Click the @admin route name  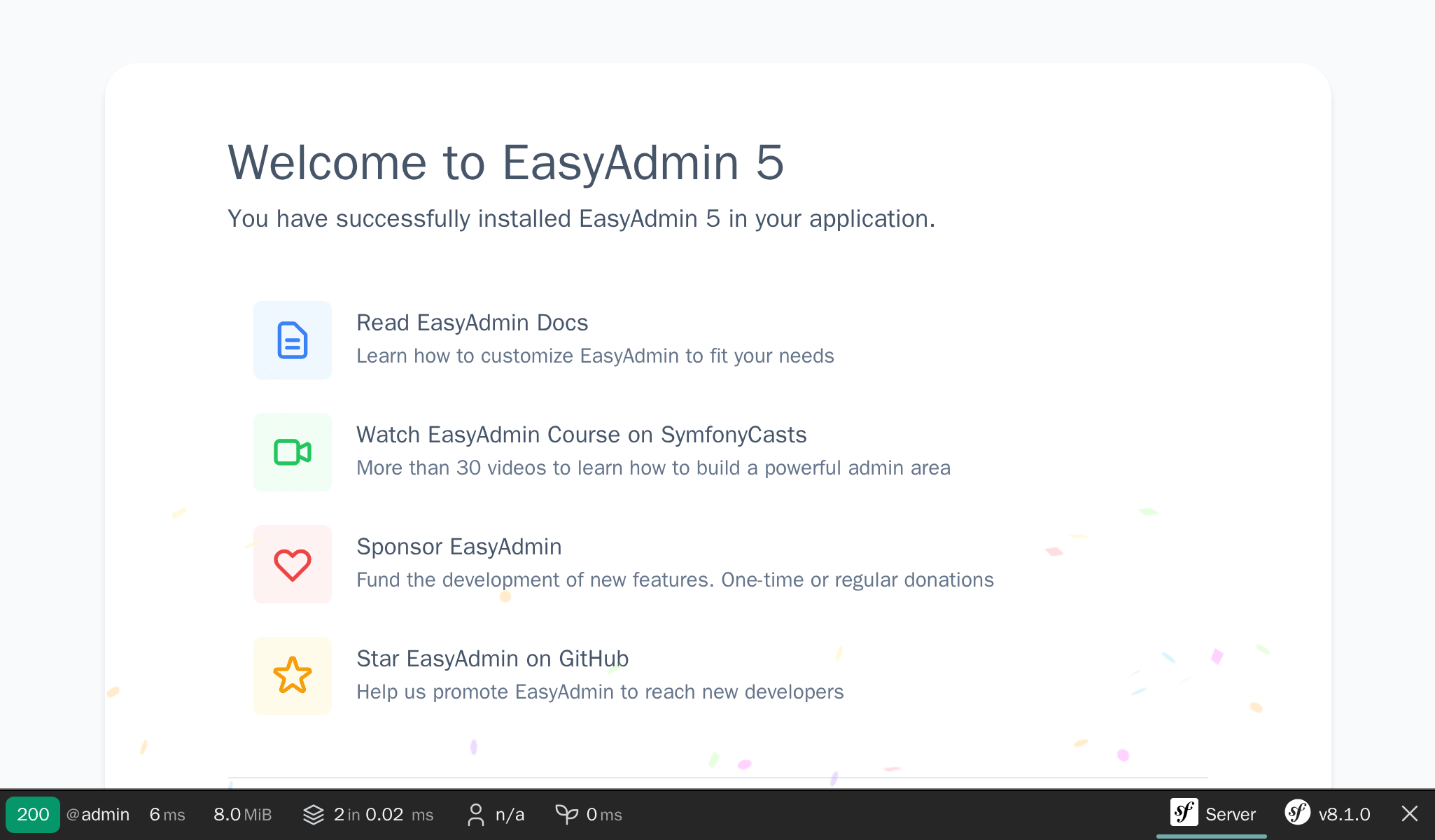[98, 815]
